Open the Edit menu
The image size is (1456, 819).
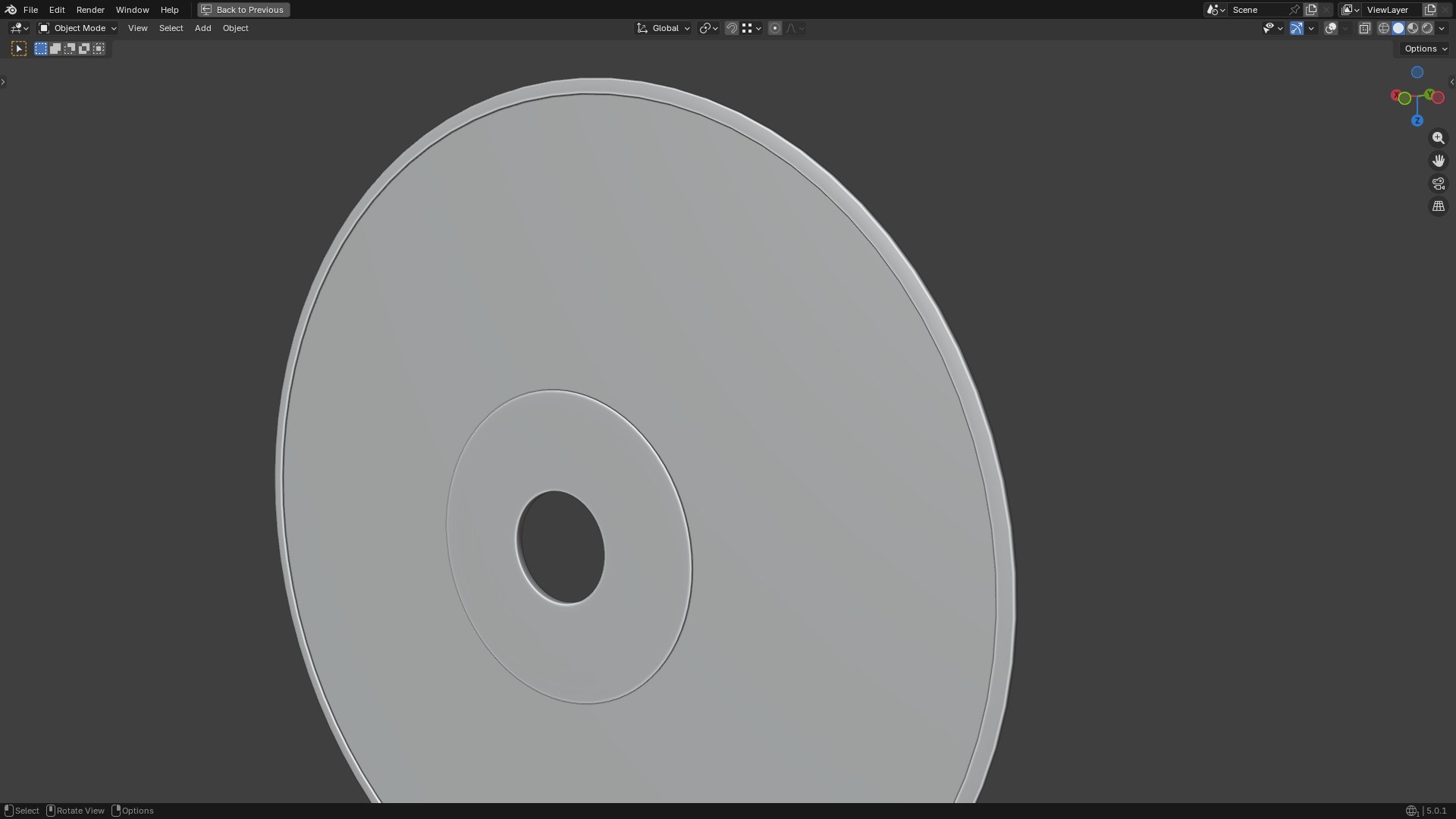pyautogui.click(x=57, y=10)
